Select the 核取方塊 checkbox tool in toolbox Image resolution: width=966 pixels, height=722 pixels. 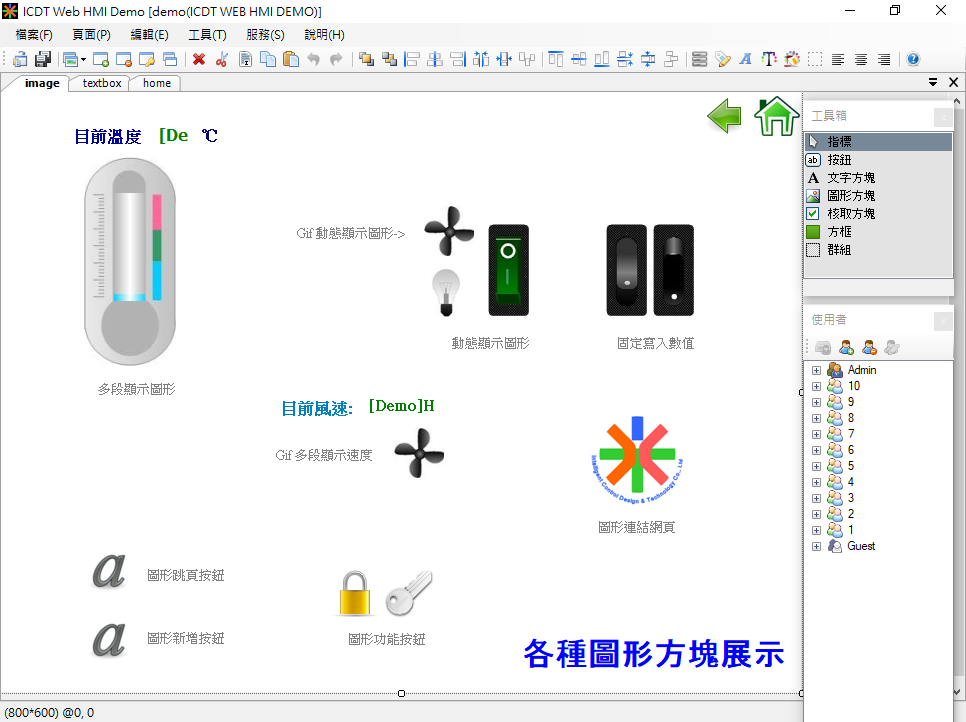tap(851, 213)
